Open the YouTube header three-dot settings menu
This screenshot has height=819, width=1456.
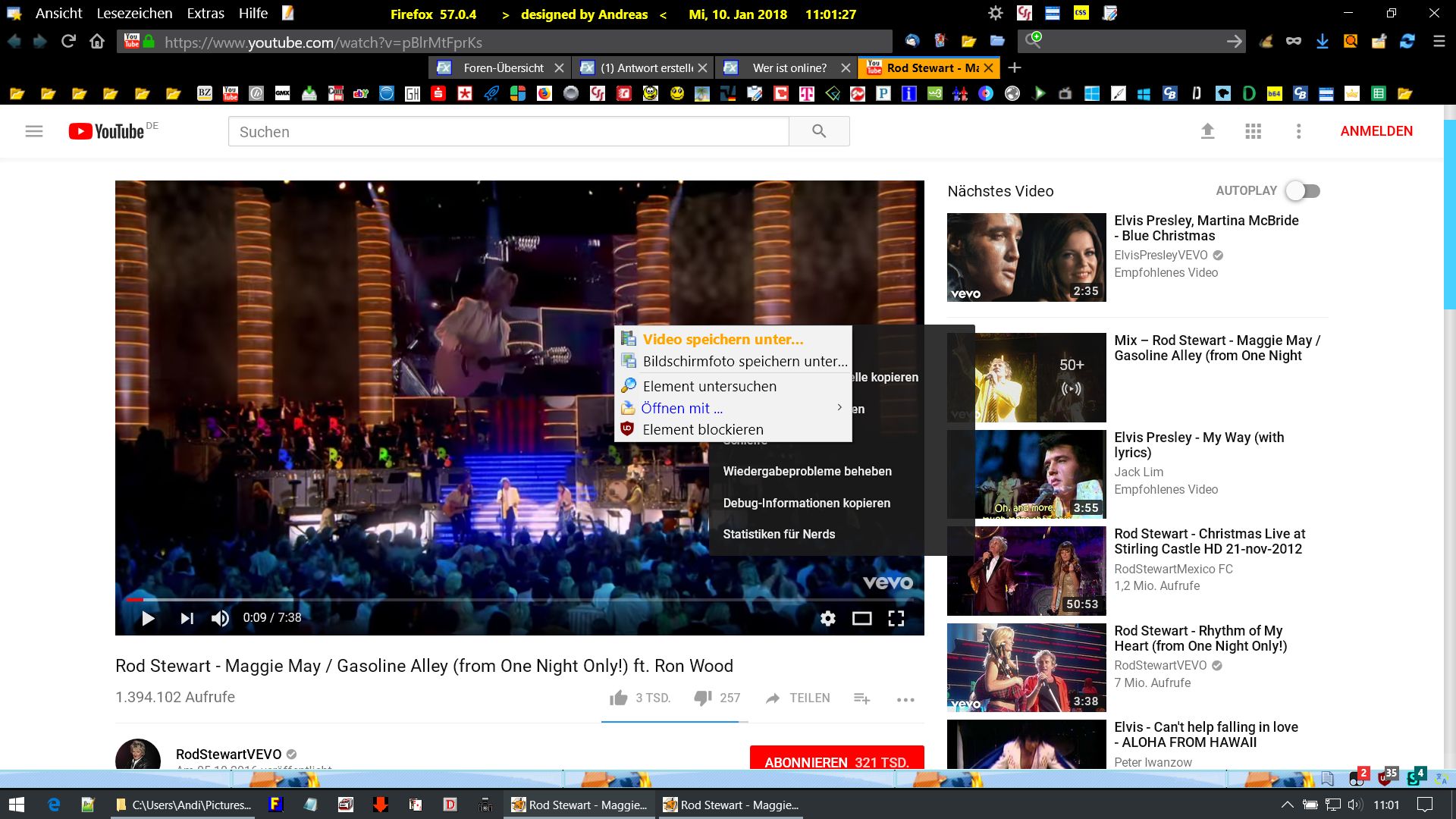pos(1298,131)
